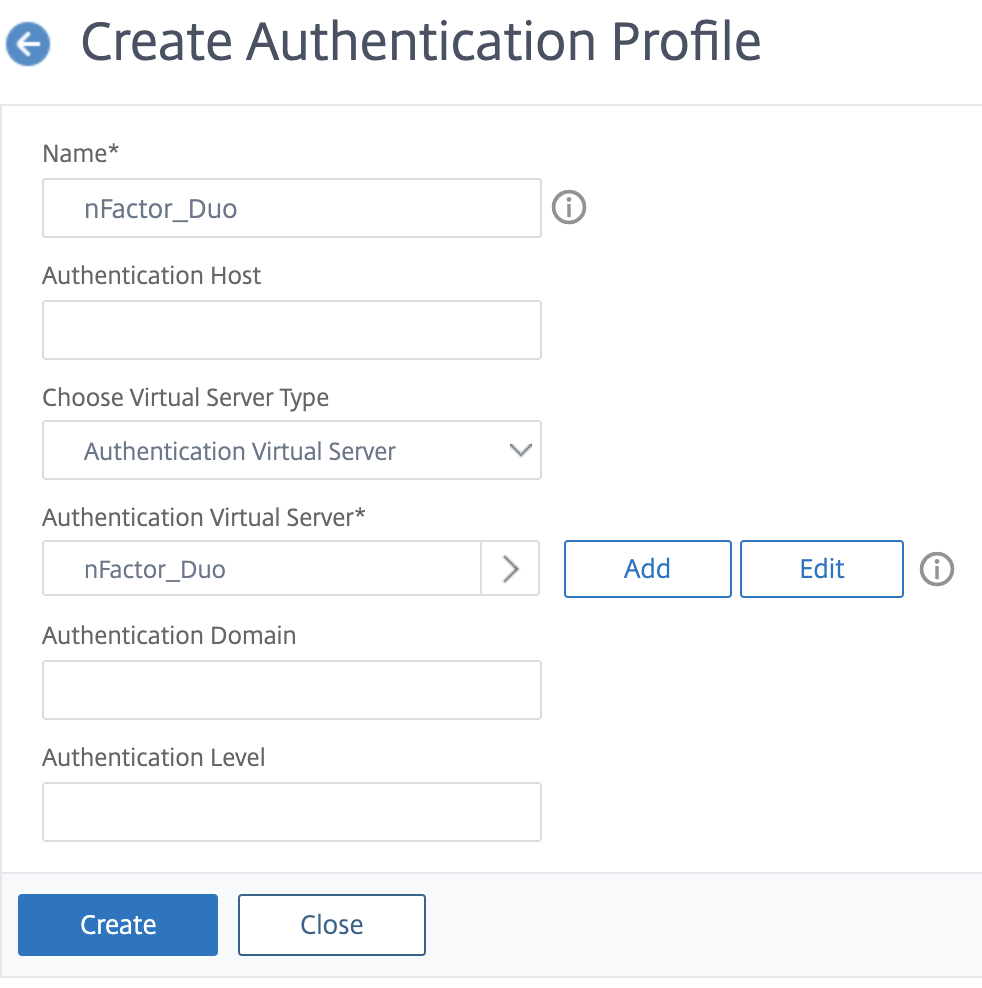This screenshot has height=988, width=982.
Task: Select the Authentication Virtual Server text field
Action: click(x=260, y=568)
